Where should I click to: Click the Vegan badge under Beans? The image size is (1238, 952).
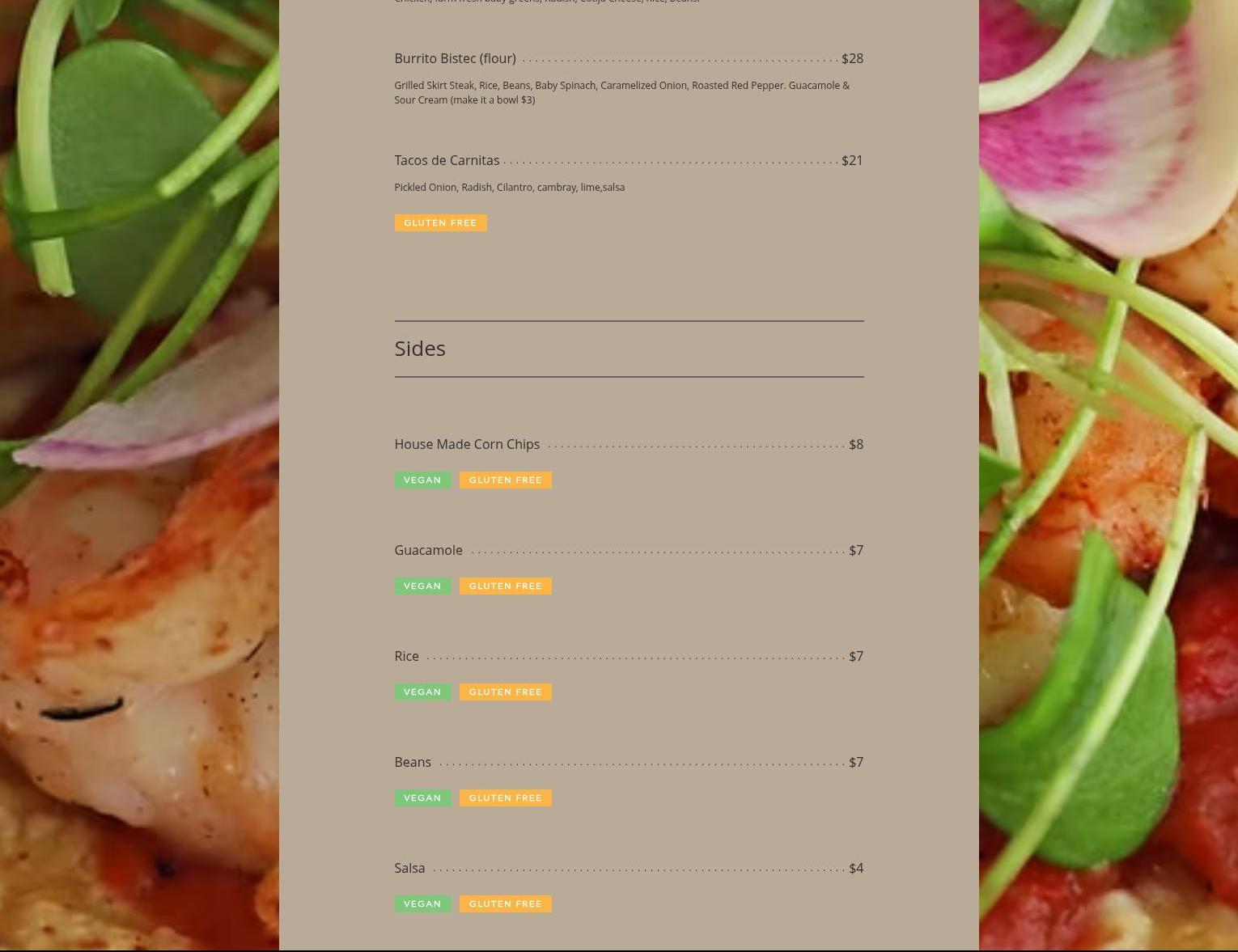coord(422,798)
